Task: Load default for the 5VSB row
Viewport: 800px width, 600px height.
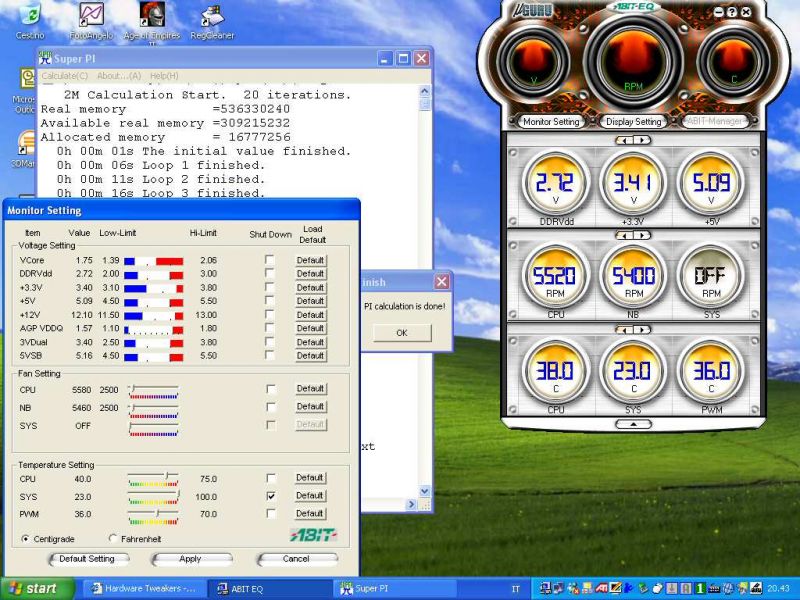Action: [x=310, y=355]
